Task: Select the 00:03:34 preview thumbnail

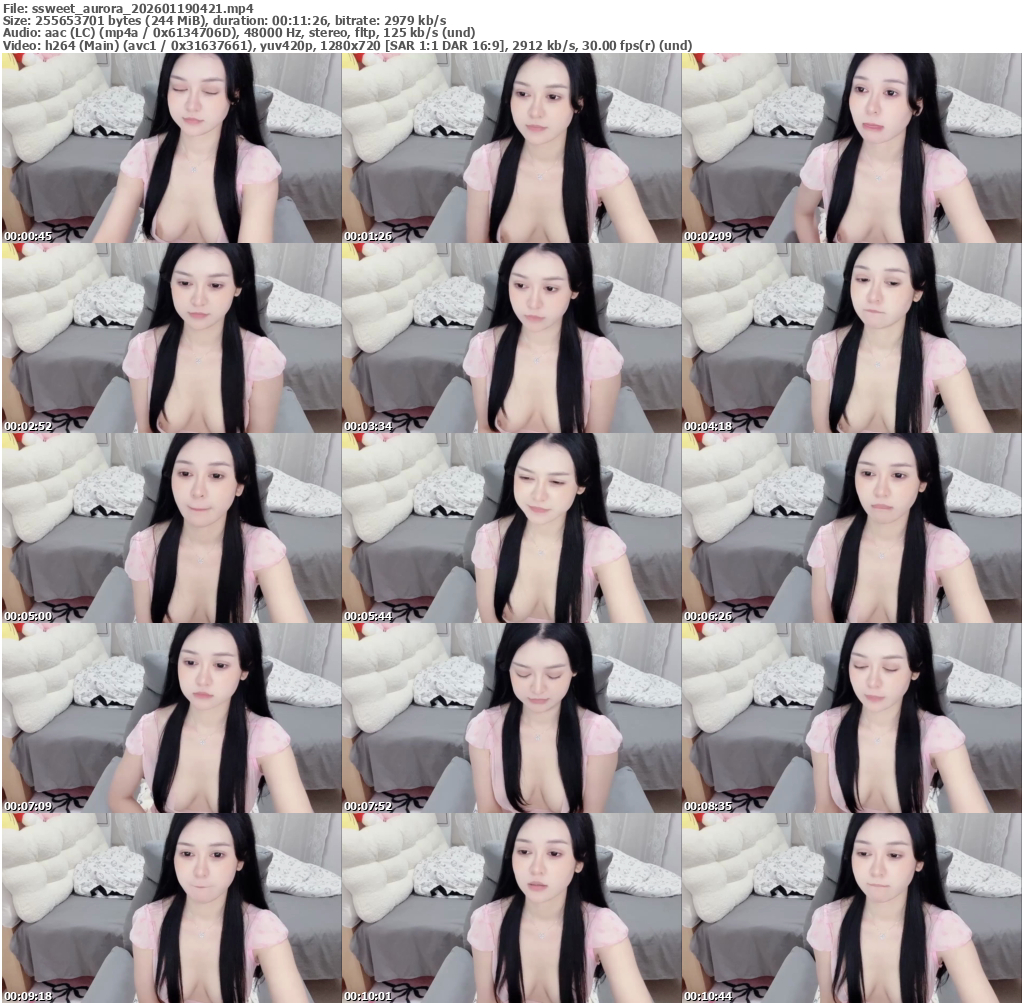Action: pos(511,338)
